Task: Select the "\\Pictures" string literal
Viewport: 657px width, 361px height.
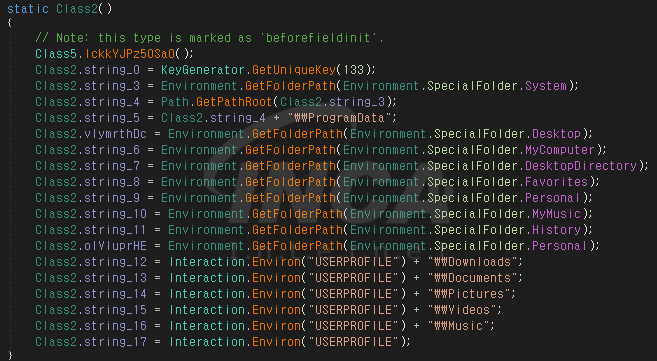Action: [469, 294]
